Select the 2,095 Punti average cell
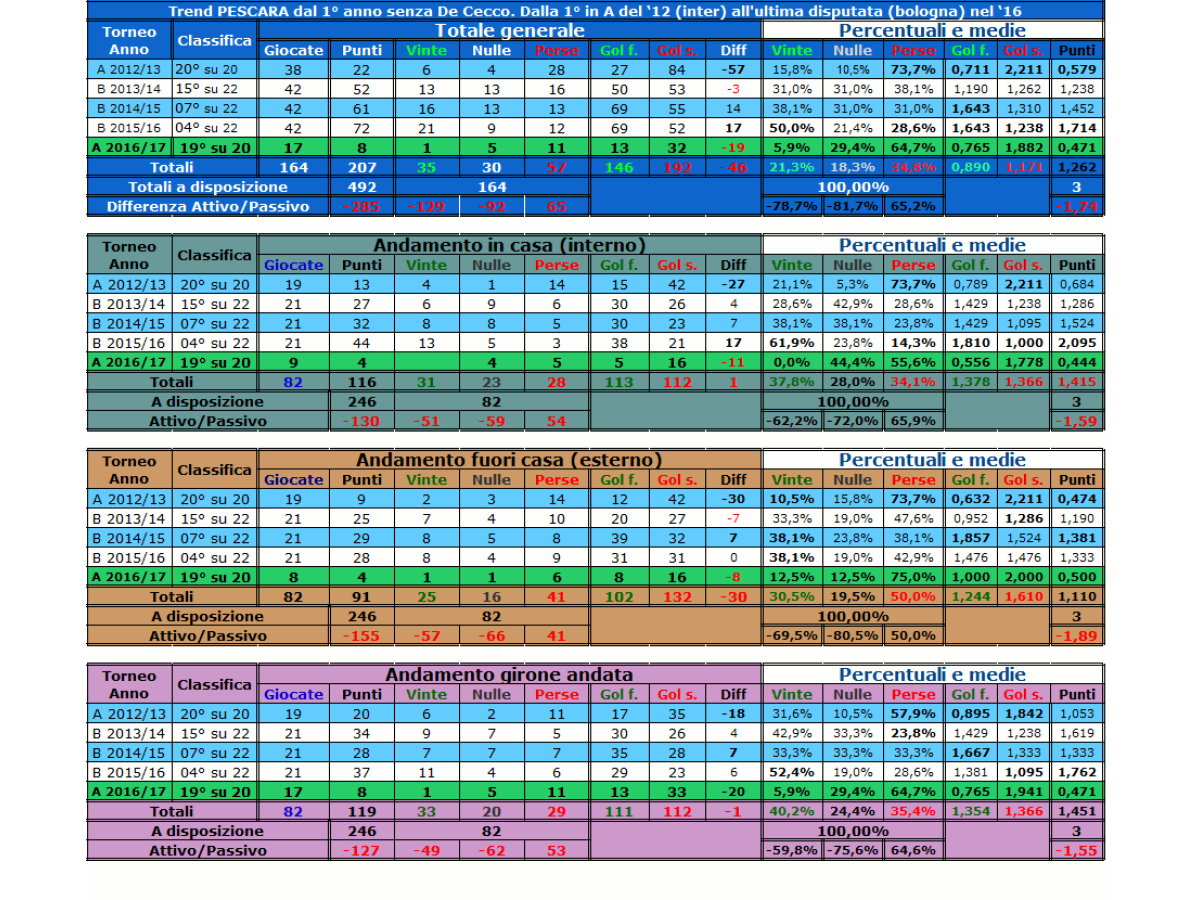The height and width of the screenshot is (900, 1200). [x=1076, y=343]
